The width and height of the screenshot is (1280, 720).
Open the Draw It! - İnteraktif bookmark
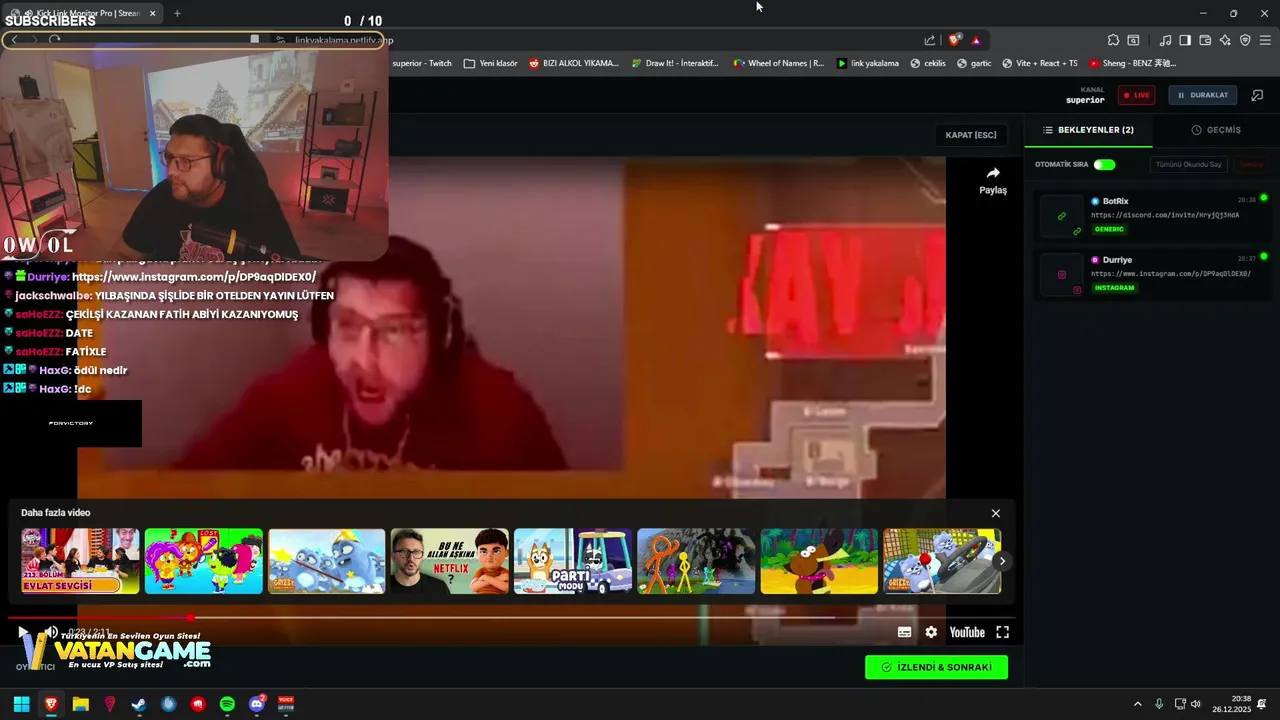[x=674, y=63]
